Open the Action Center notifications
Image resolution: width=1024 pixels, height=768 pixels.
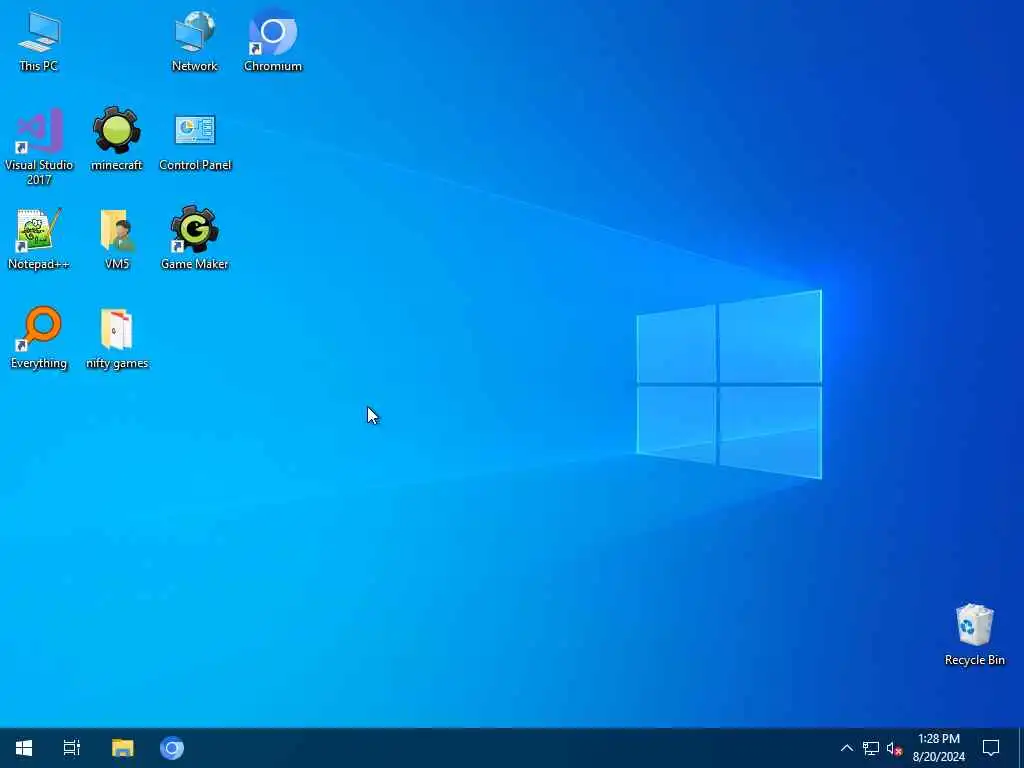[x=991, y=748]
